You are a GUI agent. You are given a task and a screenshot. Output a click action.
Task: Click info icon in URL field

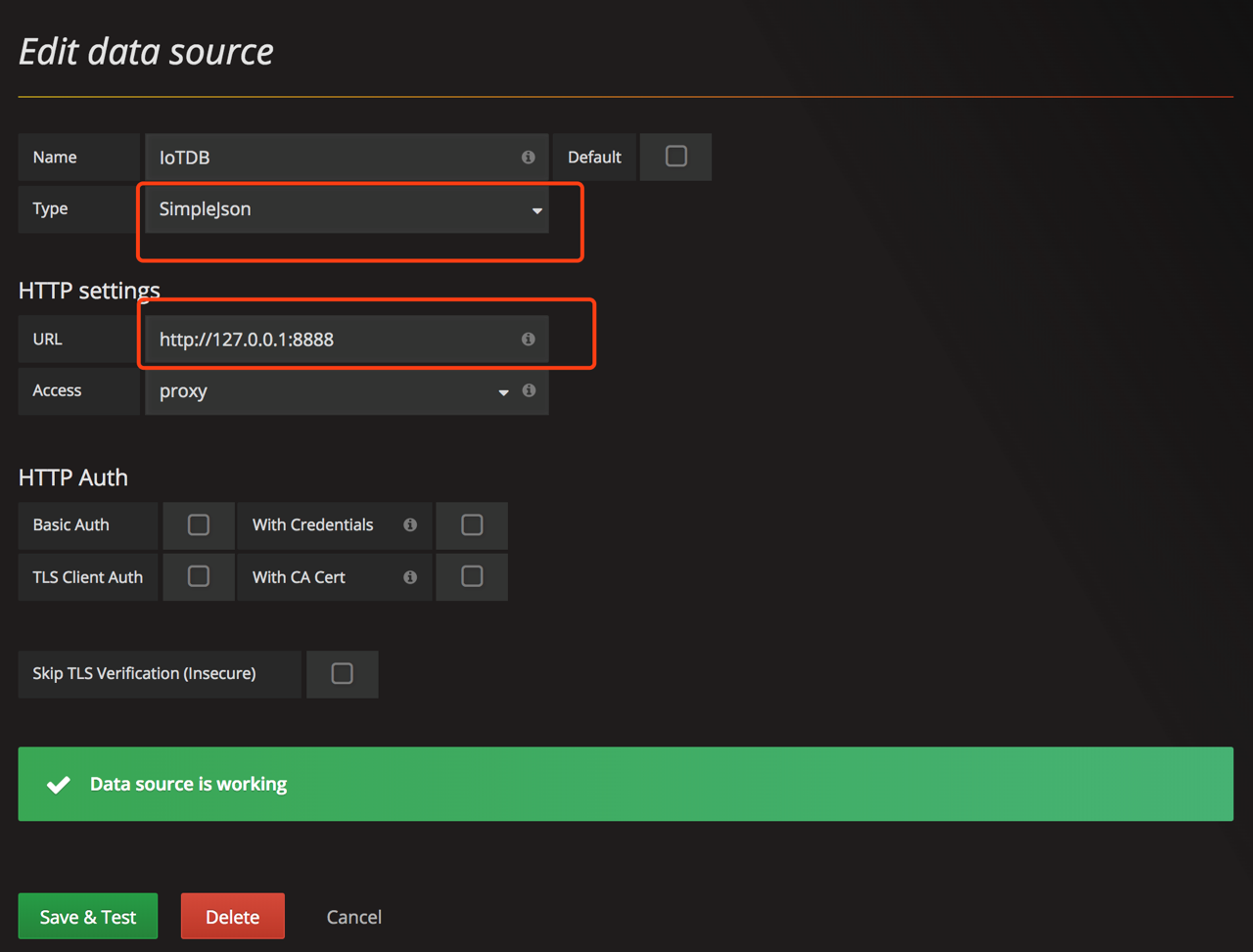coord(528,340)
